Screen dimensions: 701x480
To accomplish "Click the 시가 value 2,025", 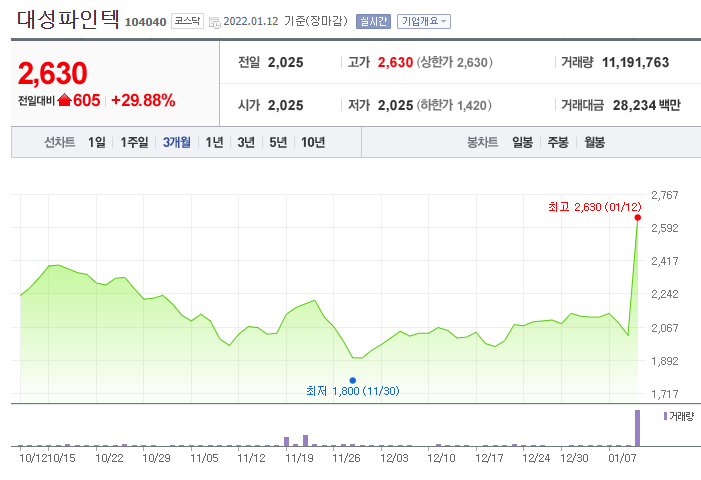I will pos(286,105).
